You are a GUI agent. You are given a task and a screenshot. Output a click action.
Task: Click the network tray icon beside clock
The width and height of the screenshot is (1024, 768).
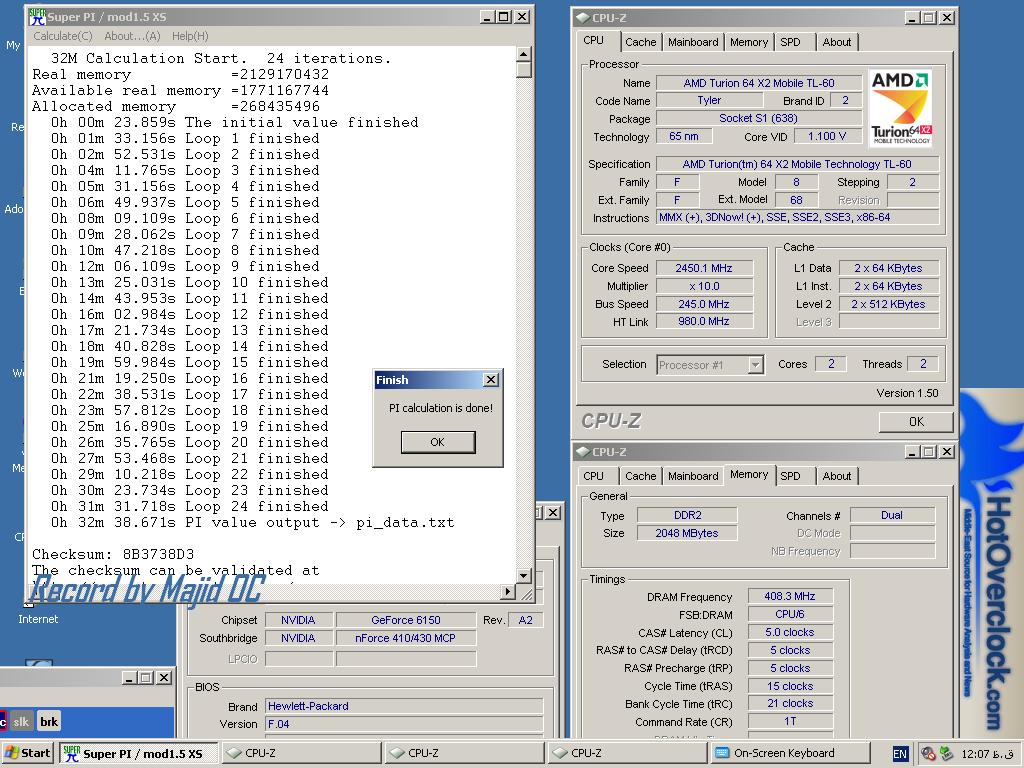(945, 754)
